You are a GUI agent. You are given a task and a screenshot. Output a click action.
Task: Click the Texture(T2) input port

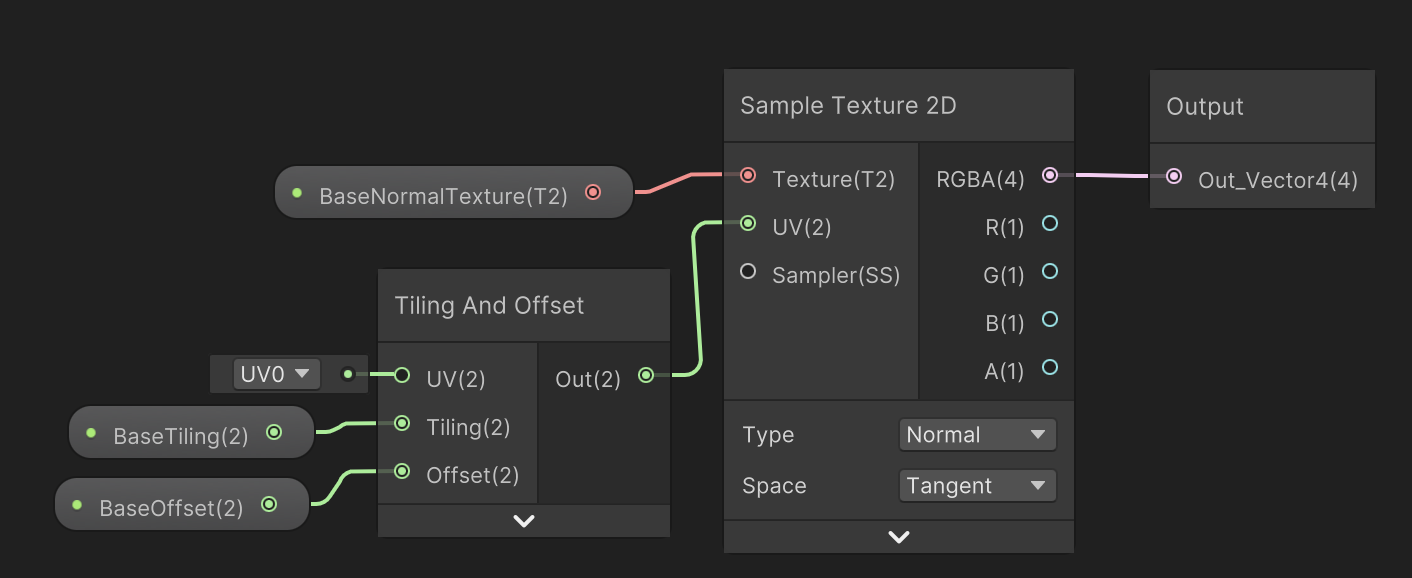point(748,176)
